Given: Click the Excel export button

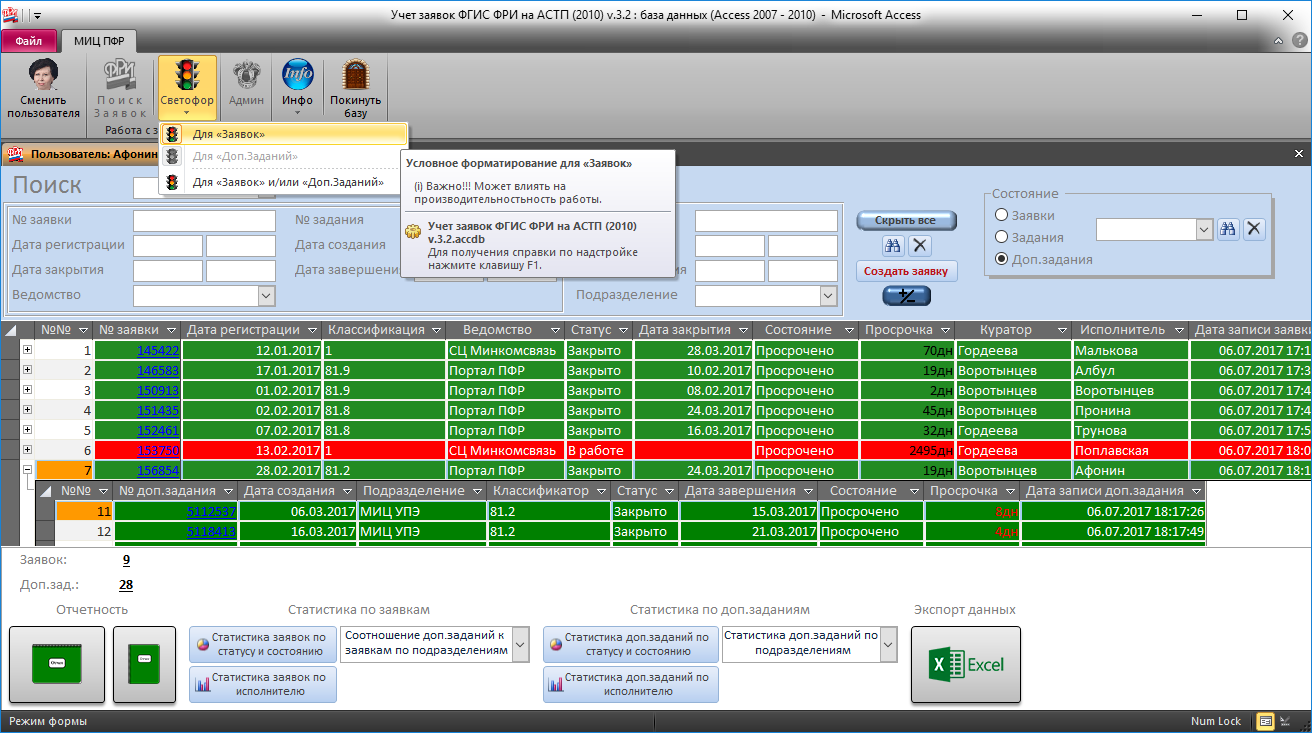Looking at the screenshot, I should click(965, 665).
